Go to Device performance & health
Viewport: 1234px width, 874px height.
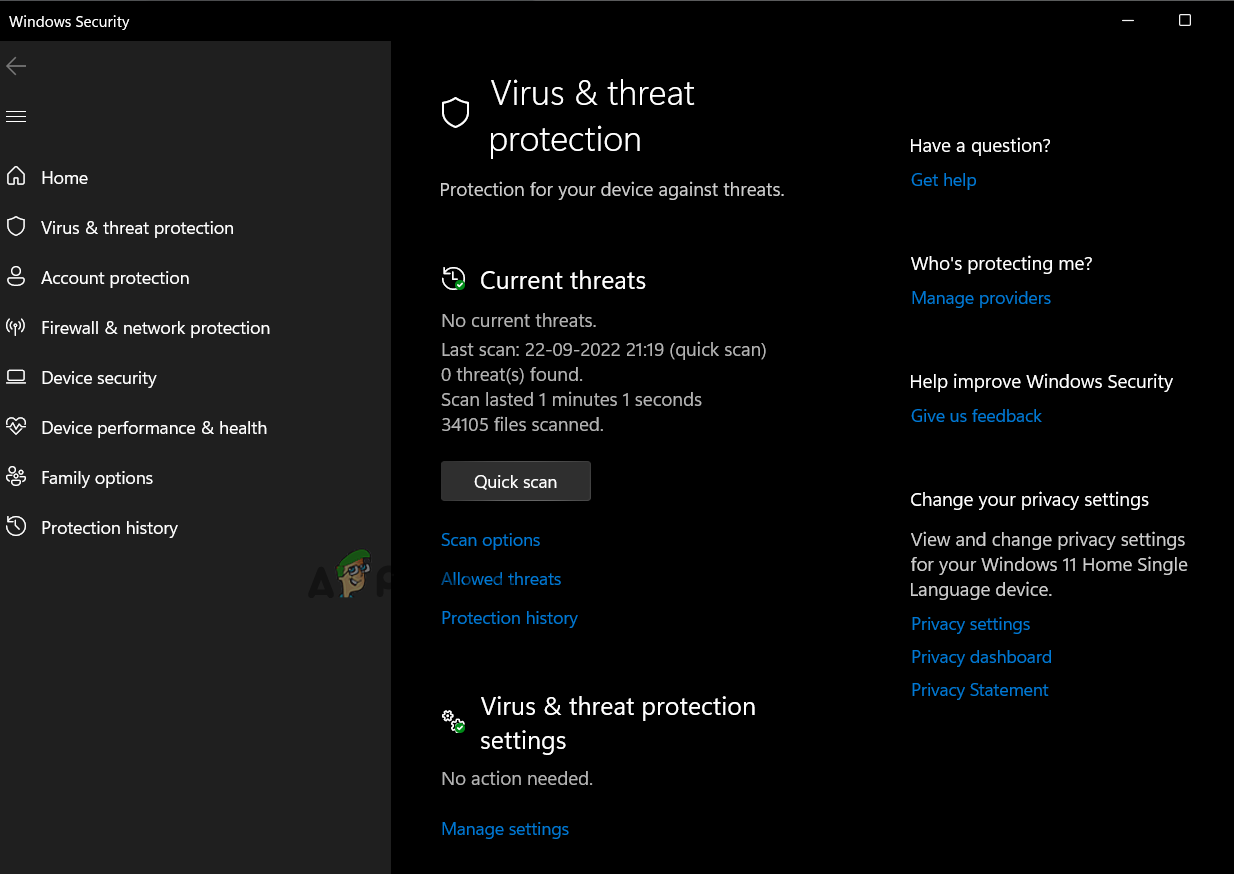pyautogui.click(x=153, y=428)
